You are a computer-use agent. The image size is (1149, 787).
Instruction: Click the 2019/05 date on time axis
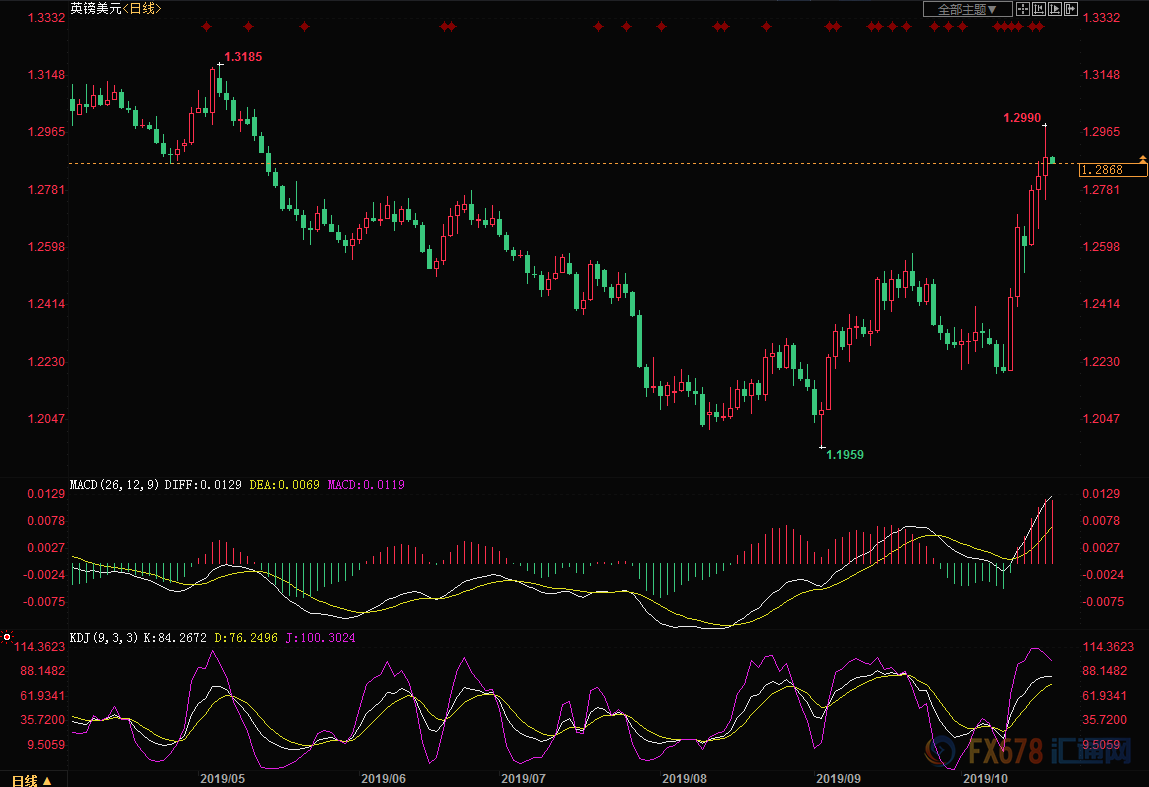pyautogui.click(x=222, y=778)
